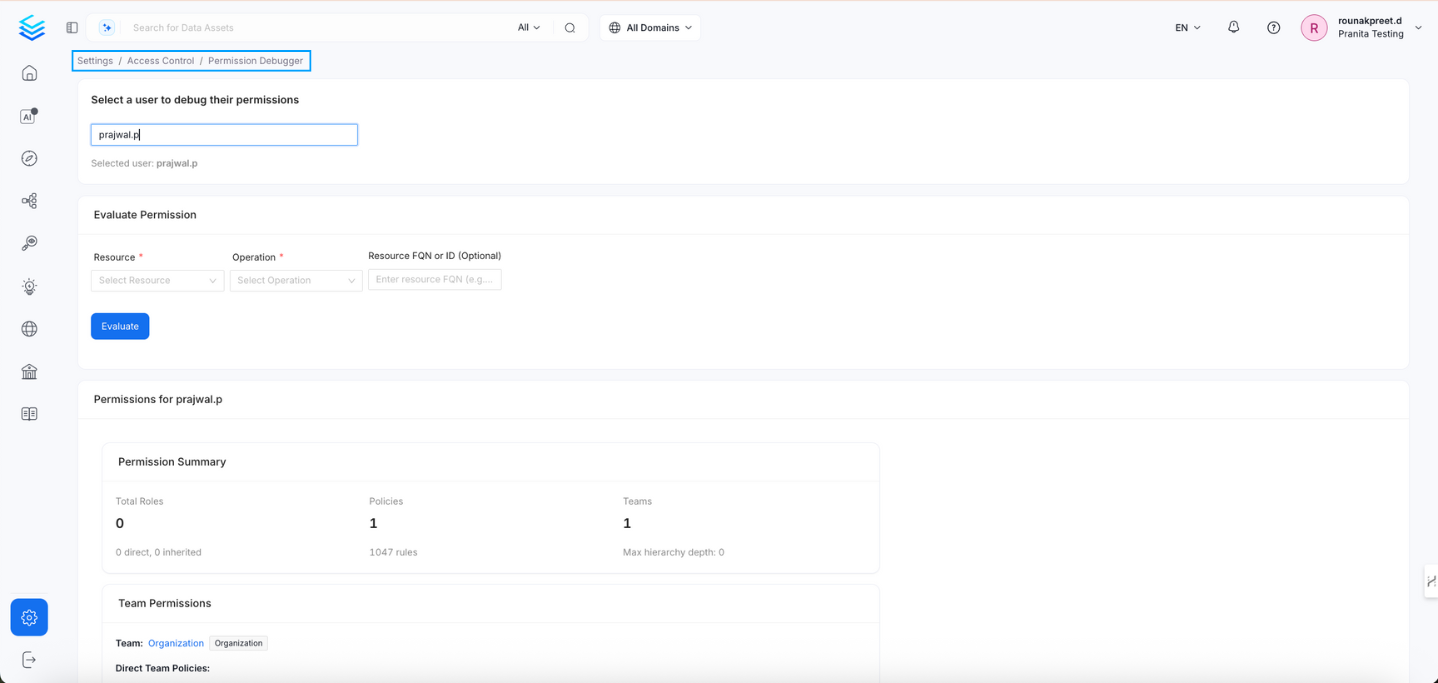Open the Glossary book icon
The width and height of the screenshot is (1438, 683).
(x=29, y=412)
